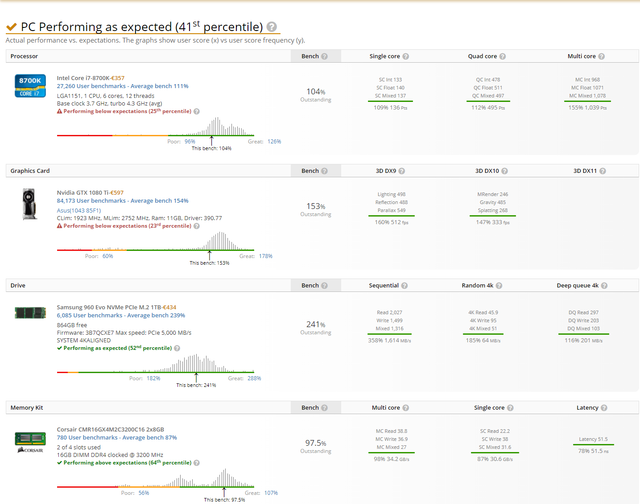Image resolution: width=640 pixels, height=504 pixels.
Task: Click Performing above expectations (64th percentile) text
Action: (127, 463)
